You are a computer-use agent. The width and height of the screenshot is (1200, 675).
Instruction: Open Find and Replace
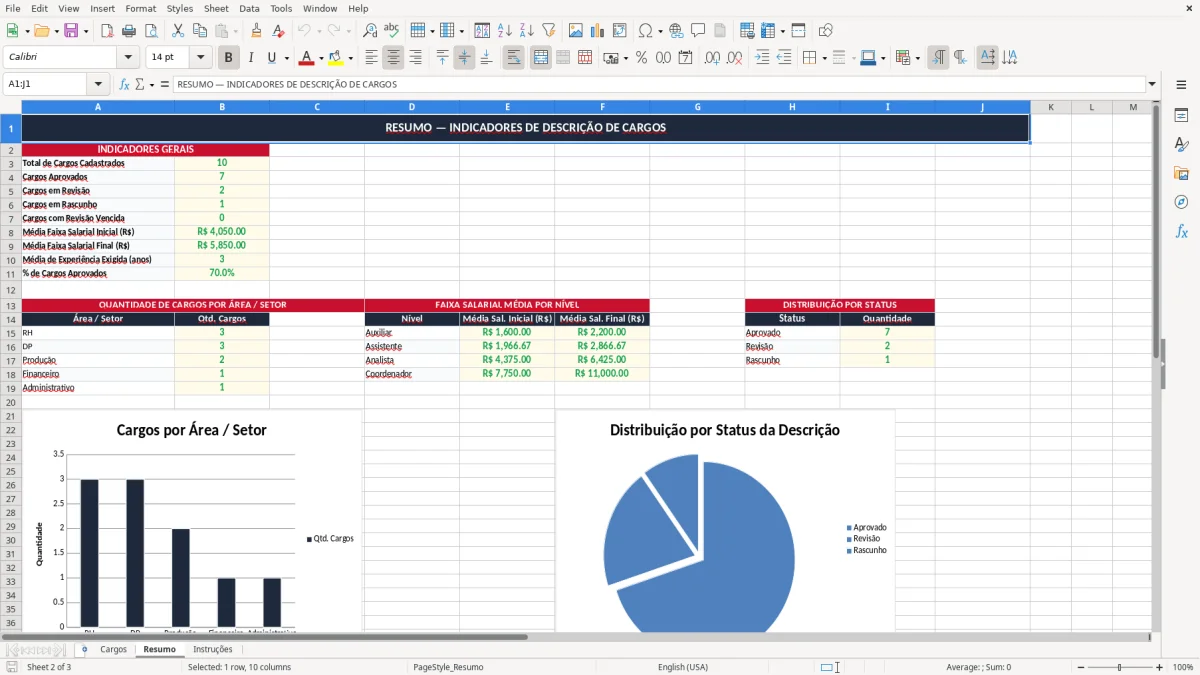[x=370, y=31]
